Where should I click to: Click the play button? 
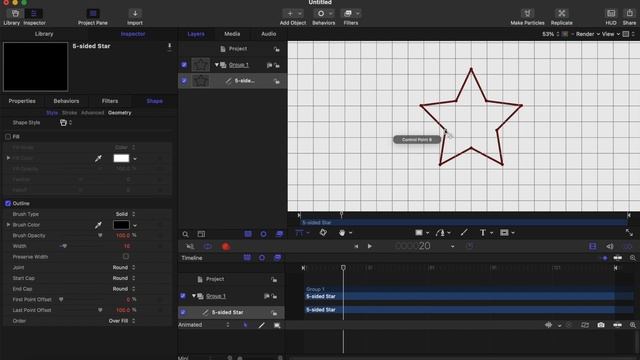point(369,246)
